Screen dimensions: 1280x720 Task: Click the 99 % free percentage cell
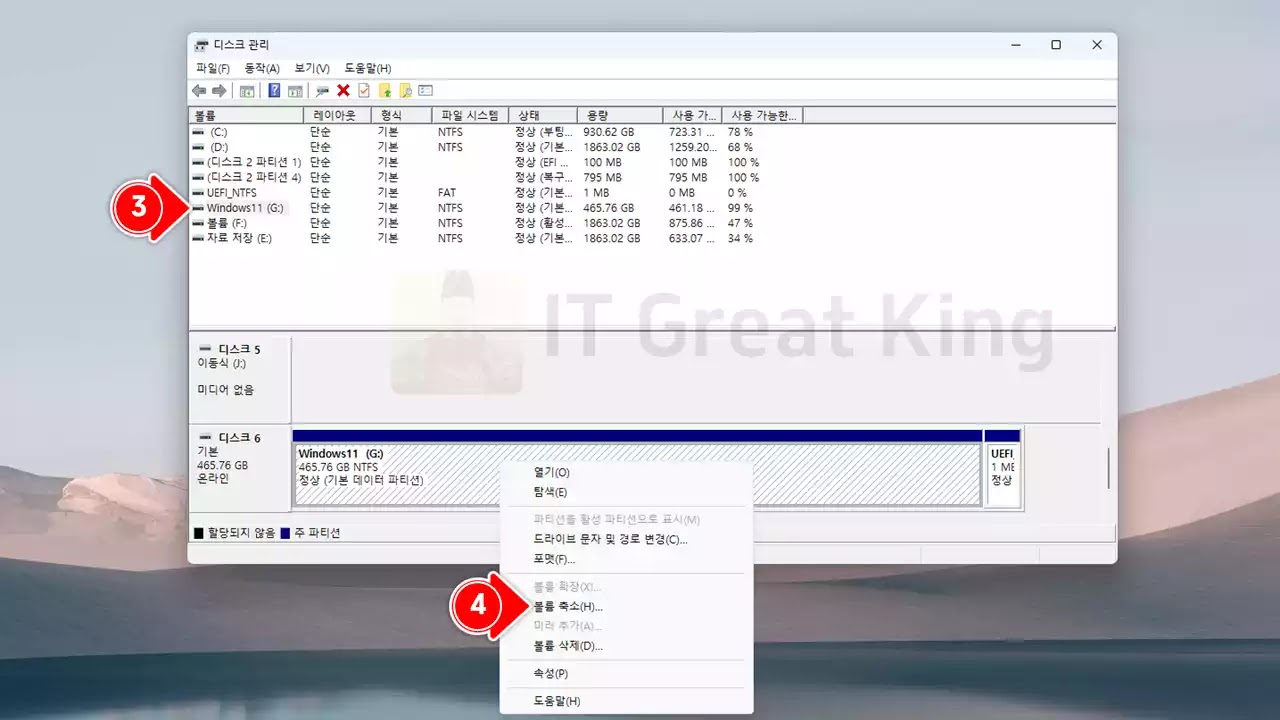click(740, 208)
